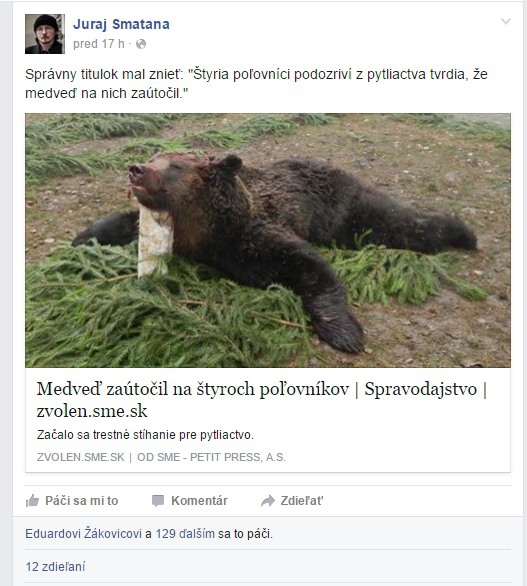Click Juraj Smatana's profile picture
This screenshot has height=586, width=527.
point(45,34)
